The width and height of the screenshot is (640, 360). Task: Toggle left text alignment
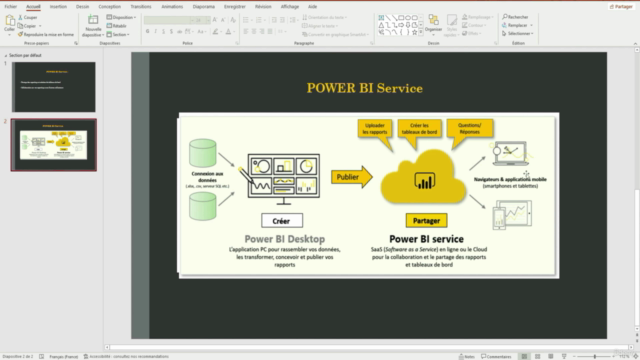click(246, 31)
